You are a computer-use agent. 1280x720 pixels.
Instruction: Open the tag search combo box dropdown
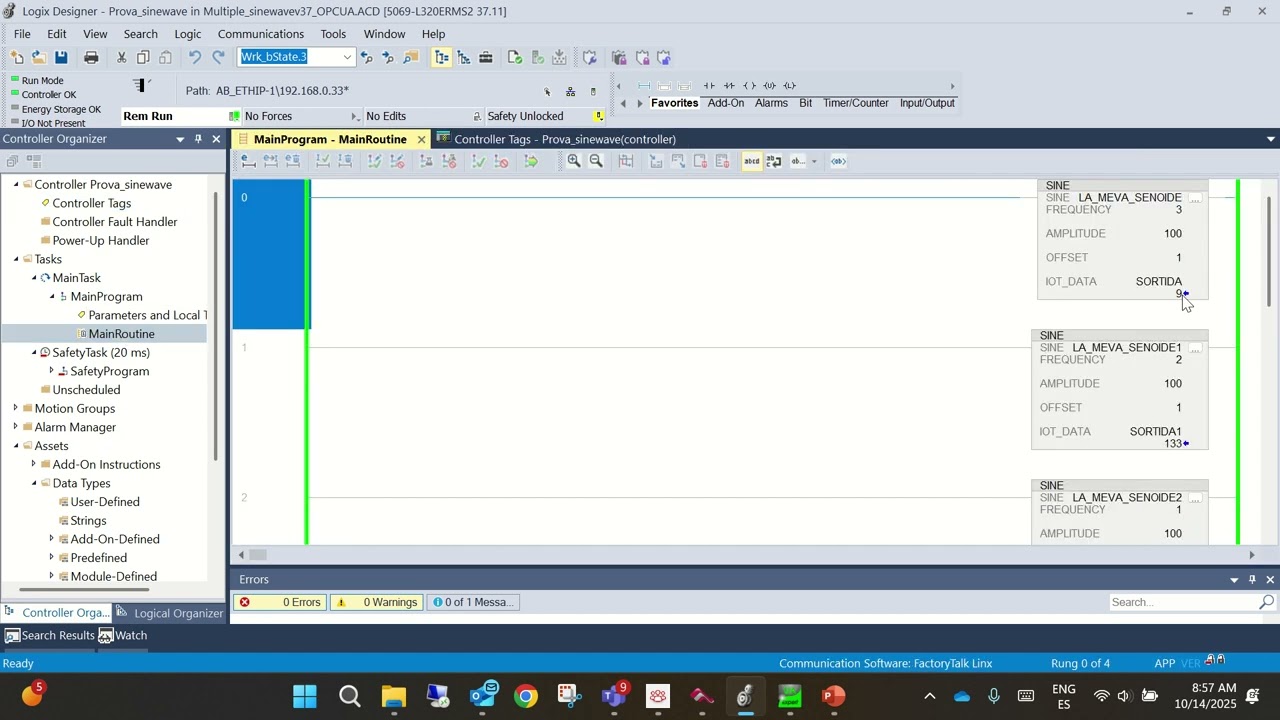coord(347,57)
